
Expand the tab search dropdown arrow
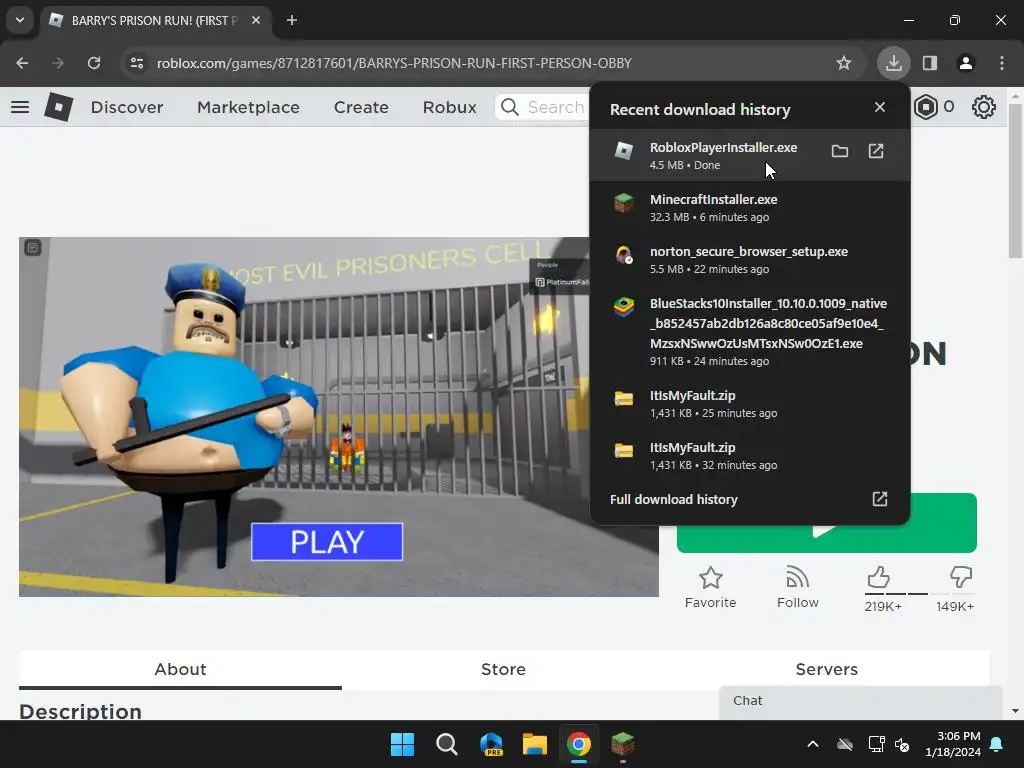click(20, 20)
